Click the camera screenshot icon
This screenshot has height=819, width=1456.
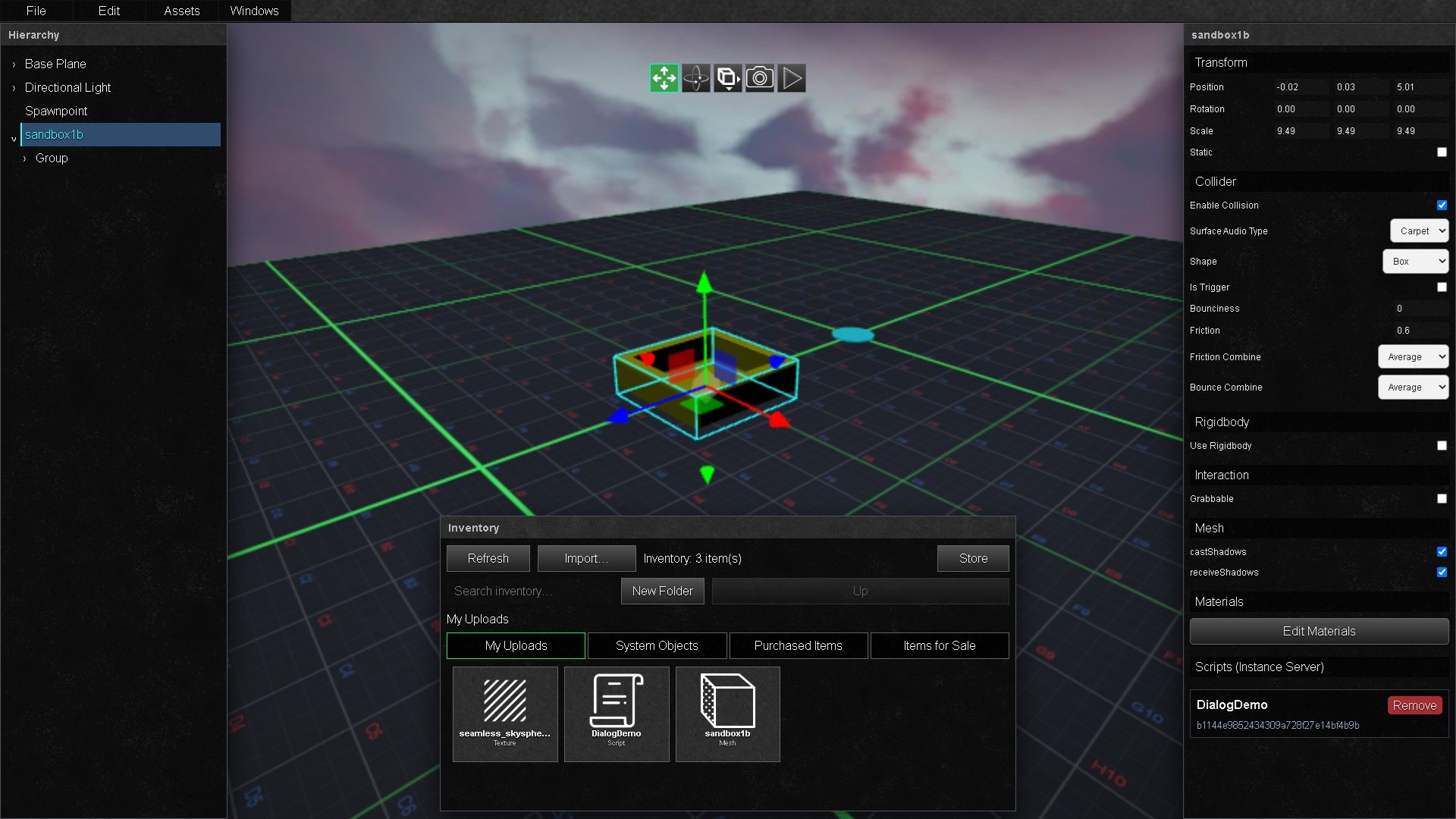coord(760,78)
